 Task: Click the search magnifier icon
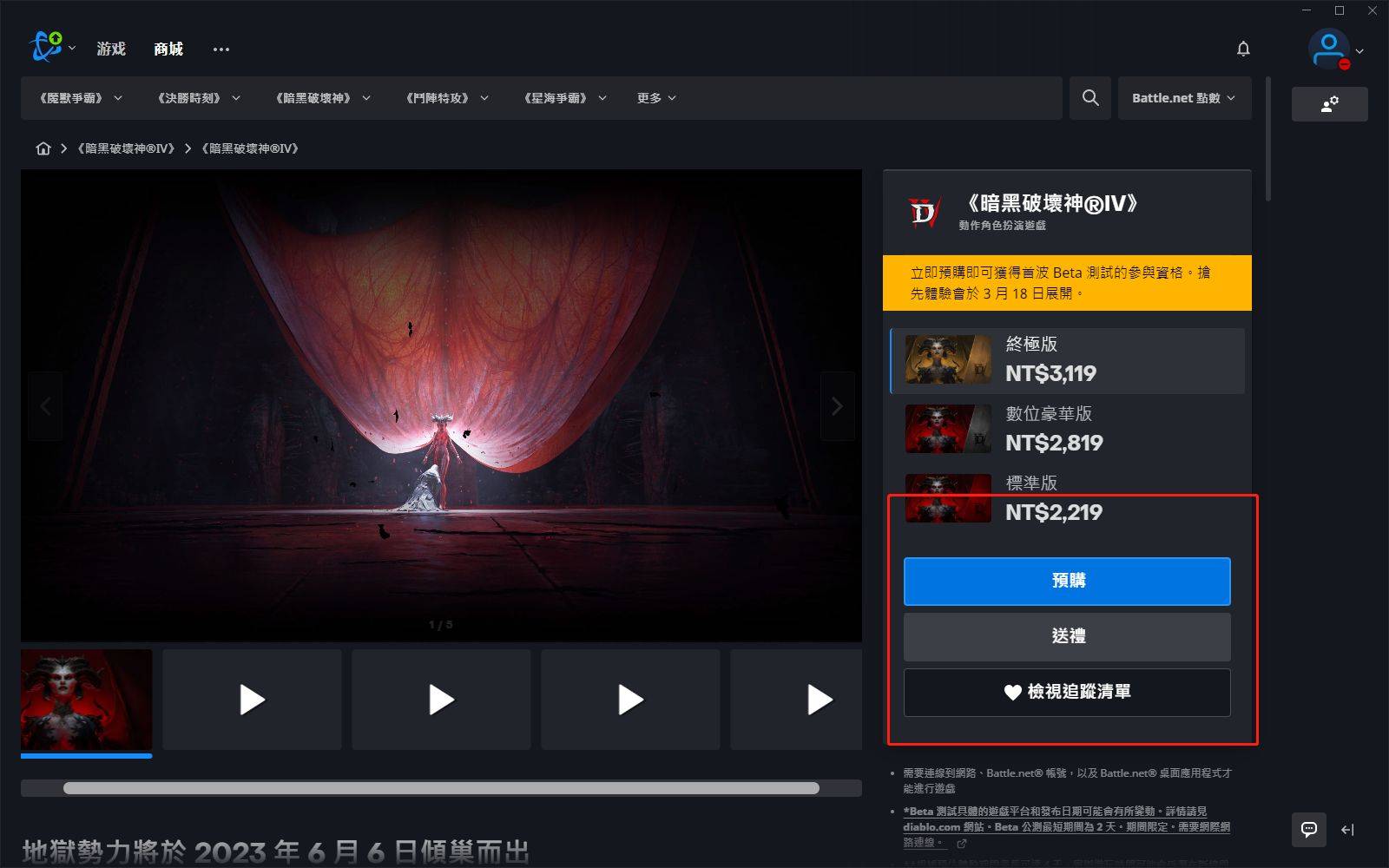coord(1090,98)
